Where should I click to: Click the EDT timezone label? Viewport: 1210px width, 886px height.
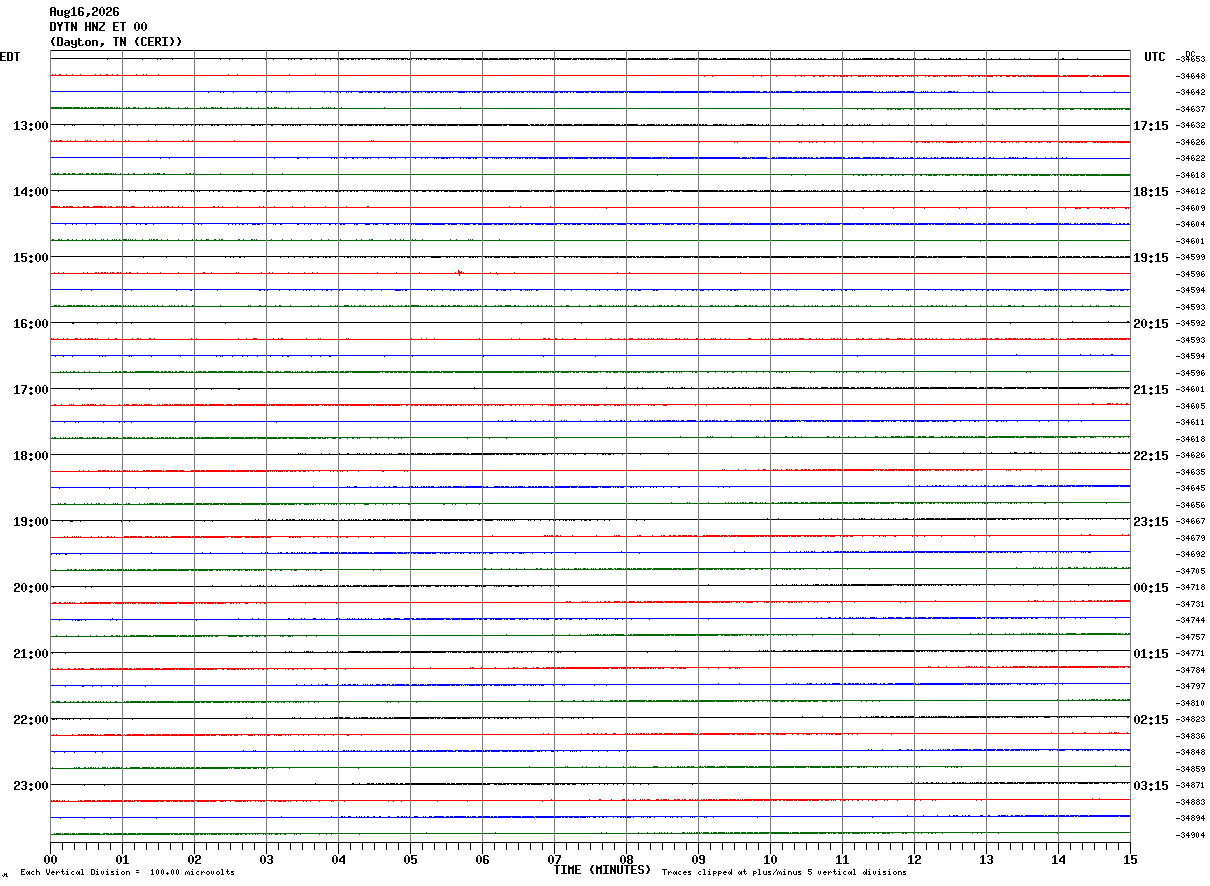10,57
